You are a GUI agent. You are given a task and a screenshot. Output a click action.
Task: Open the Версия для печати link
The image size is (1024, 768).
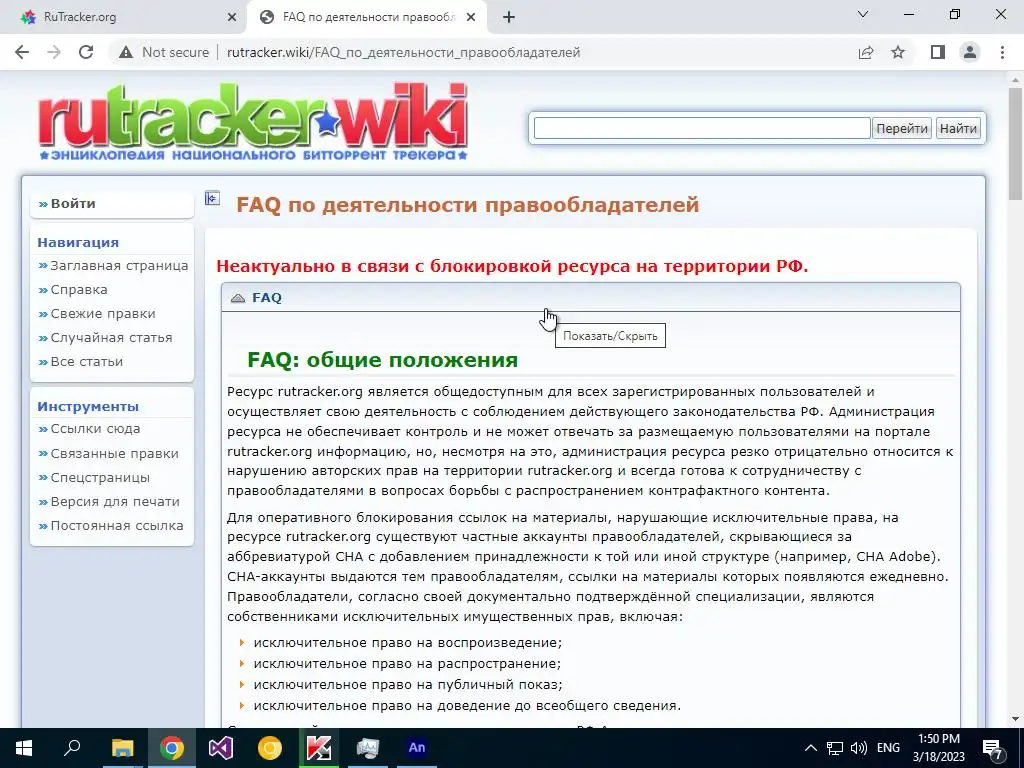pyautogui.click(x=115, y=502)
